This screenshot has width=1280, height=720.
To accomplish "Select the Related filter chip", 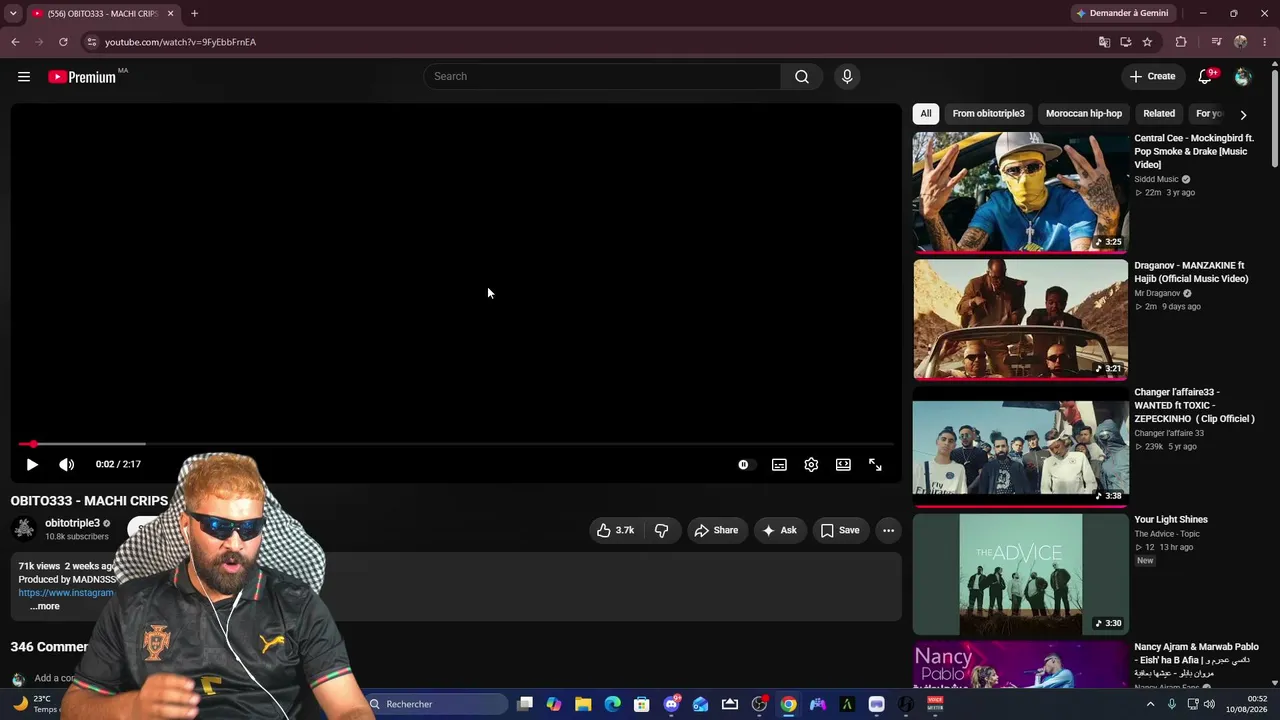I will pos(1159,114).
